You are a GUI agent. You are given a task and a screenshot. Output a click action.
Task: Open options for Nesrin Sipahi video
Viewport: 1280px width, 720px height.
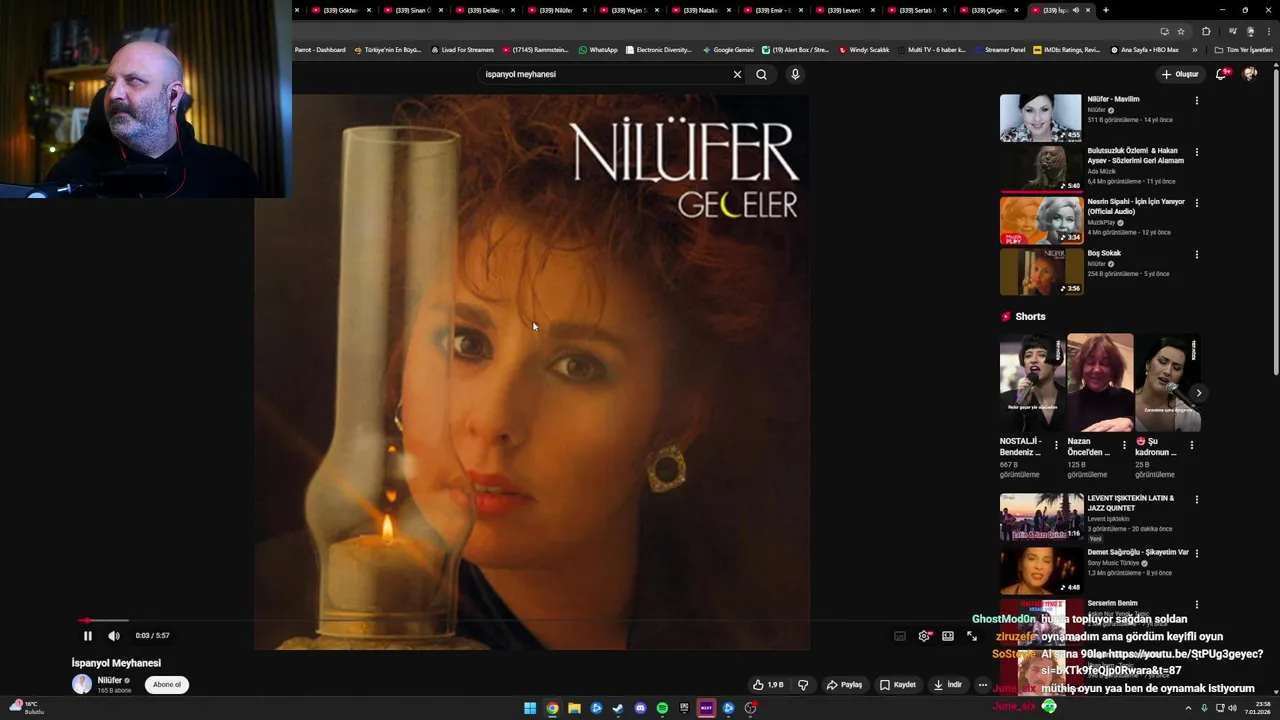tap(1196, 203)
